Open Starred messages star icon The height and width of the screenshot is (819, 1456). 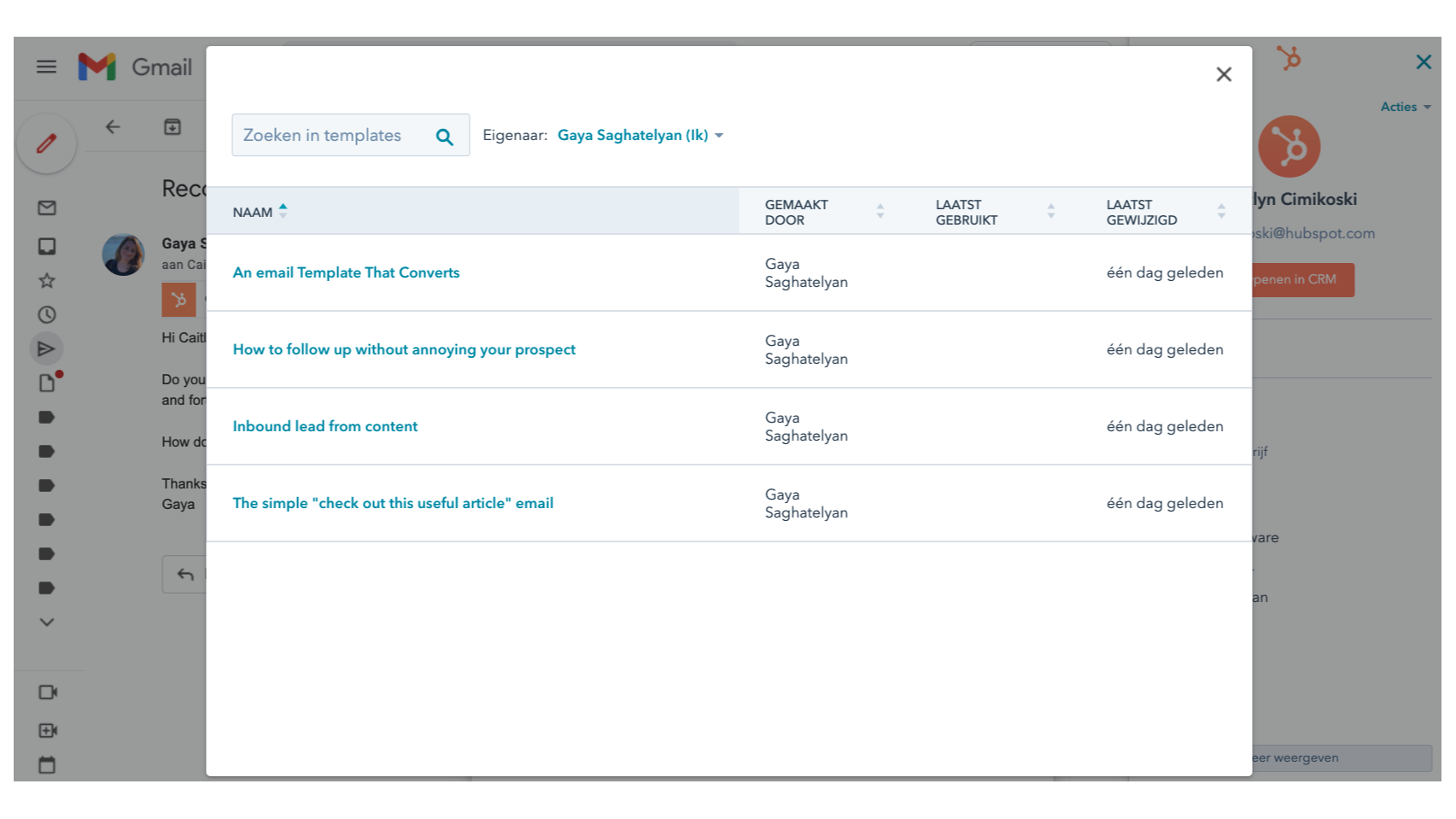tap(47, 280)
